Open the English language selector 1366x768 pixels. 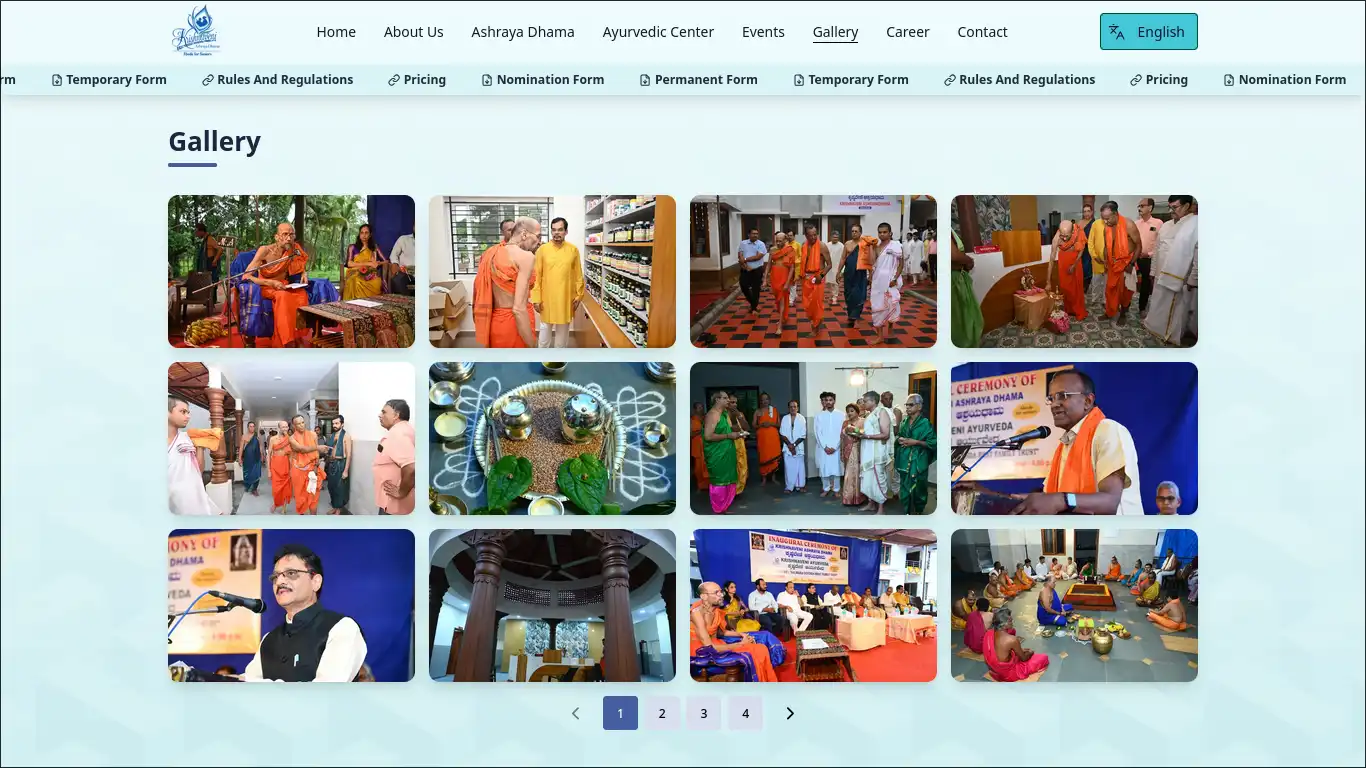point(1148,32)
